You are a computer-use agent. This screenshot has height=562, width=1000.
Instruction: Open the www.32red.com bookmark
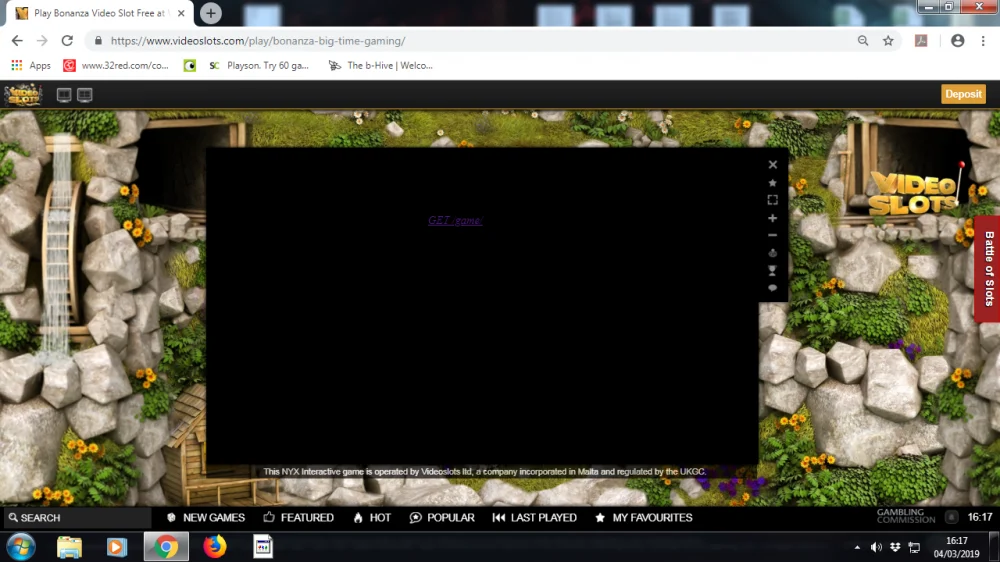pos(116,65)
